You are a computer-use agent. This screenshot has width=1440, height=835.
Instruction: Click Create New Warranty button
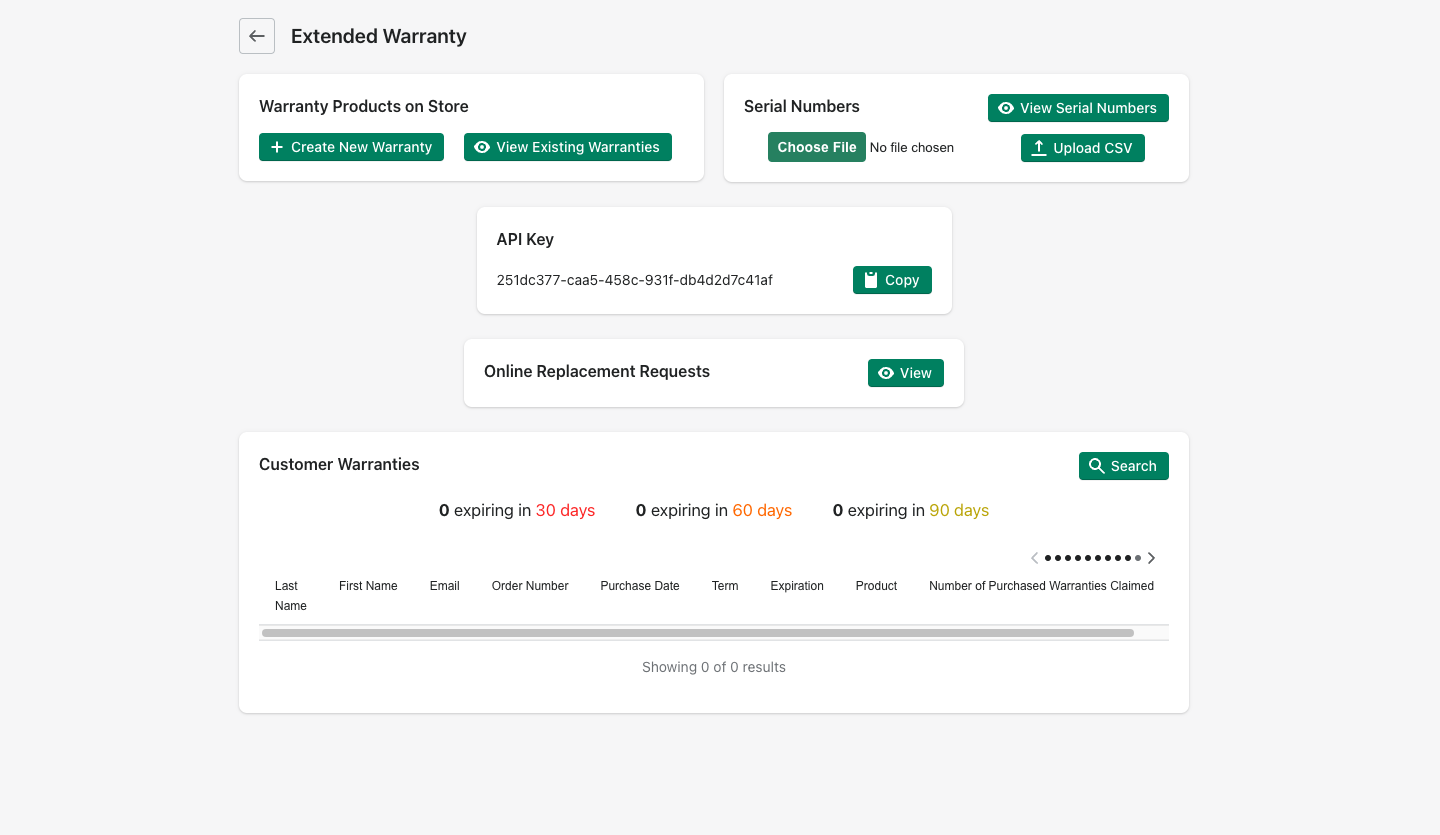click(351, 147)
